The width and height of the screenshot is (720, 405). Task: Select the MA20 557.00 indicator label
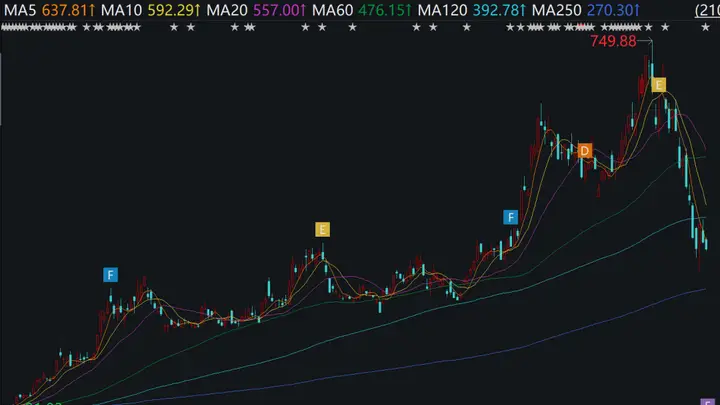[256, 10]
